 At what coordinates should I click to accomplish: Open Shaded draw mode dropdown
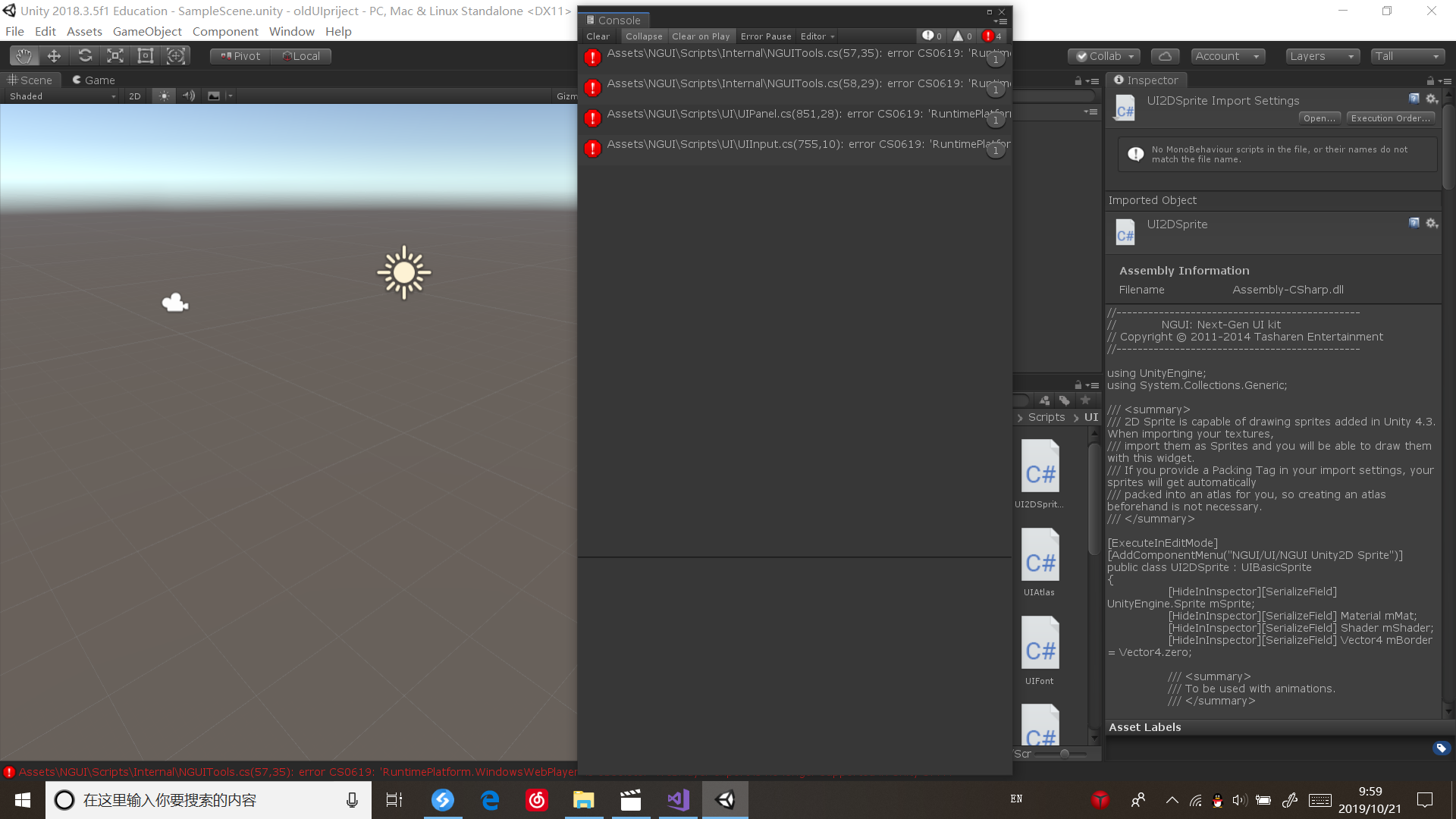(62, 96)
